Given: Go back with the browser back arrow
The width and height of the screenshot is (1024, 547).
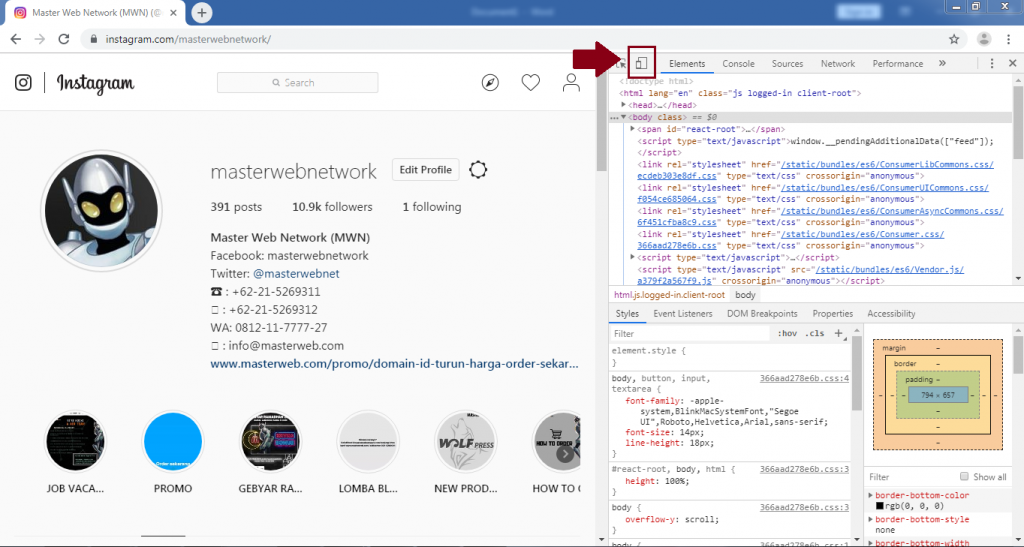Looking at the screenshot, I should coord(16,39).
